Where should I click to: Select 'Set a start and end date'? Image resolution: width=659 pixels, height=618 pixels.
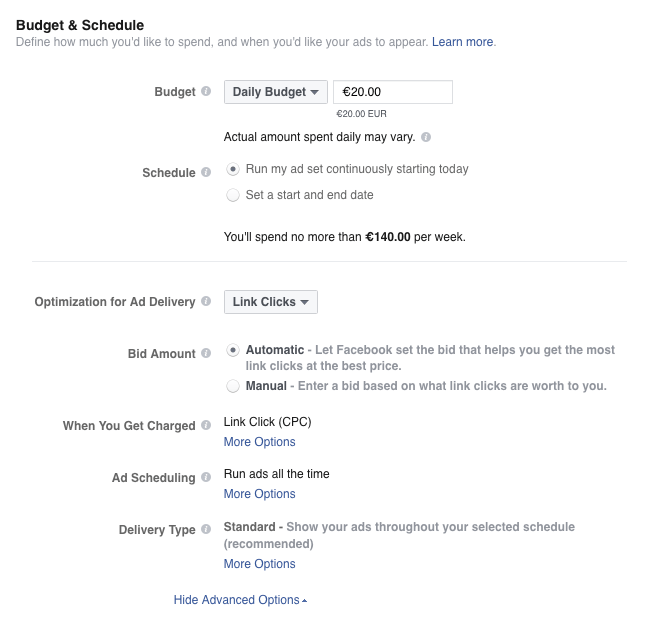point(233,195)
